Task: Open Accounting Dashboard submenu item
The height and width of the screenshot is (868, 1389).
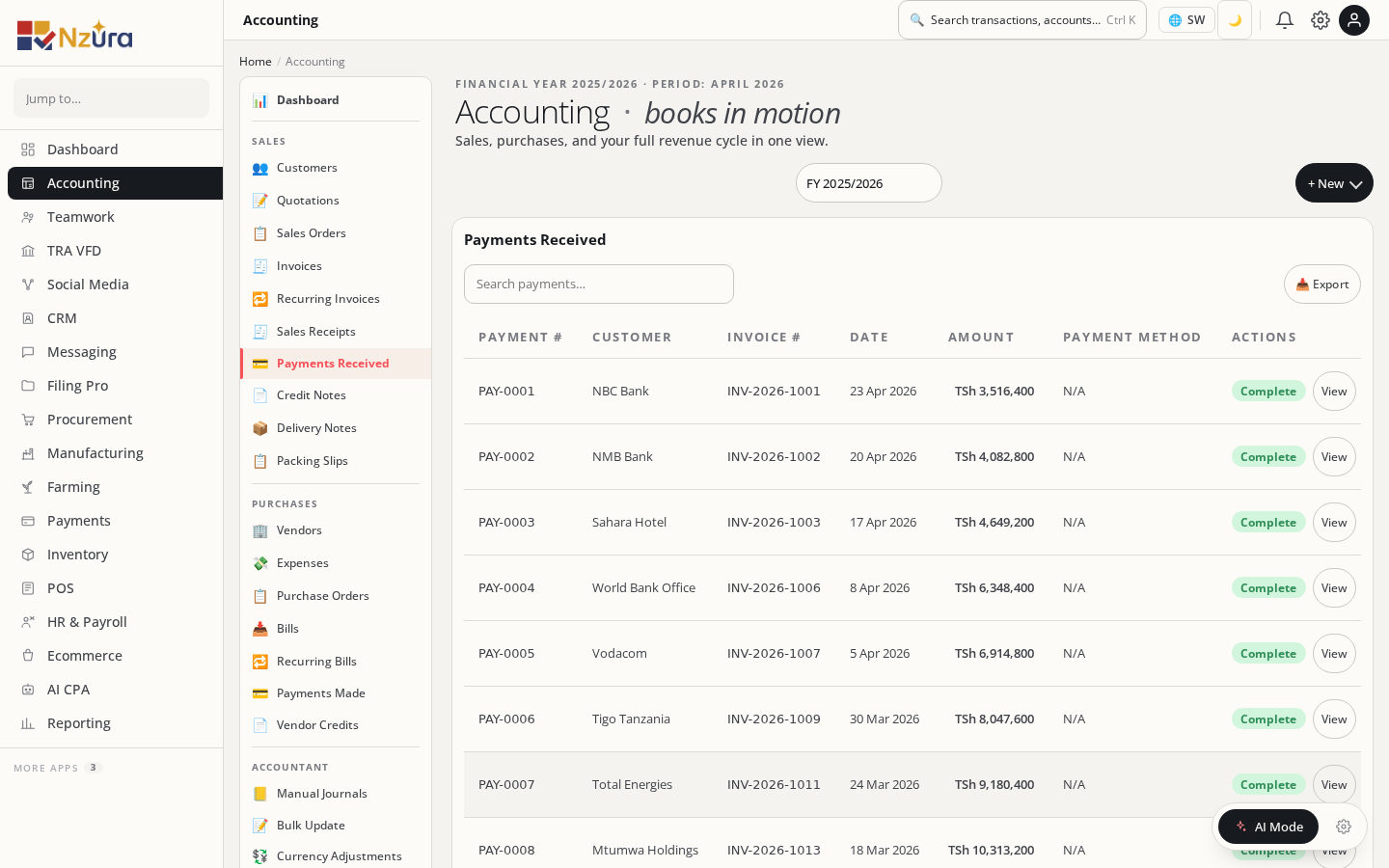Action: click(336, 100)
